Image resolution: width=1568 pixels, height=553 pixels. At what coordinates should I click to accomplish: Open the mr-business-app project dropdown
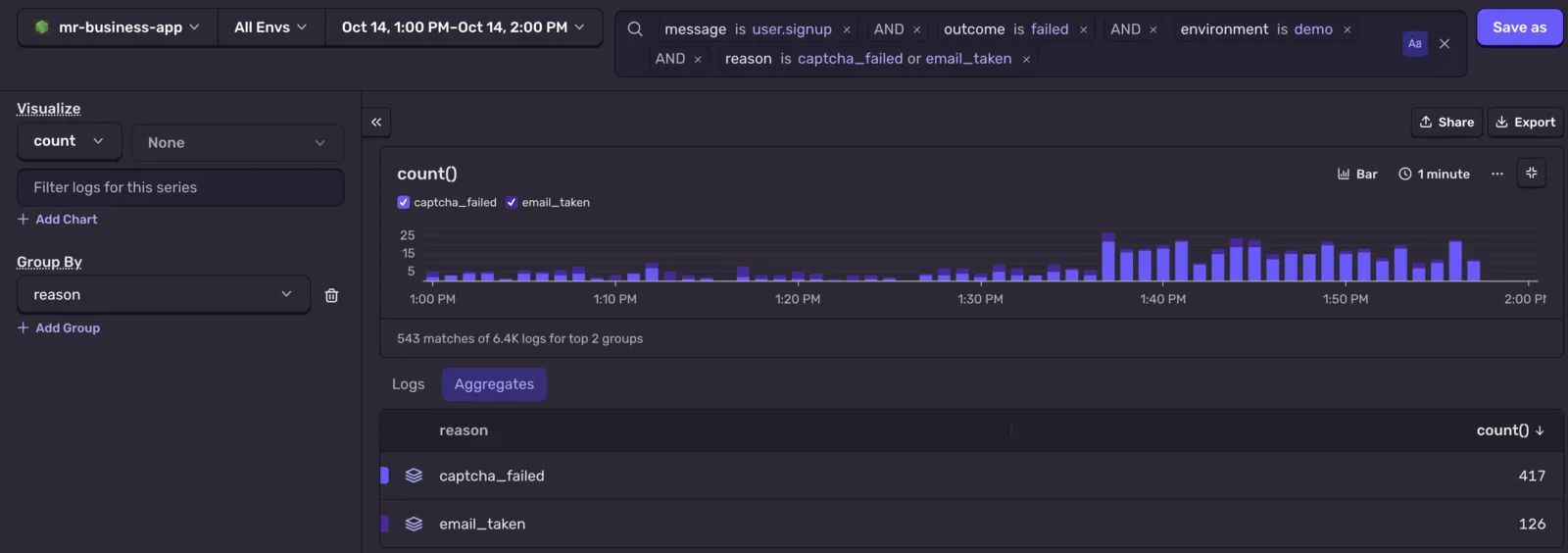click(118, 27)
